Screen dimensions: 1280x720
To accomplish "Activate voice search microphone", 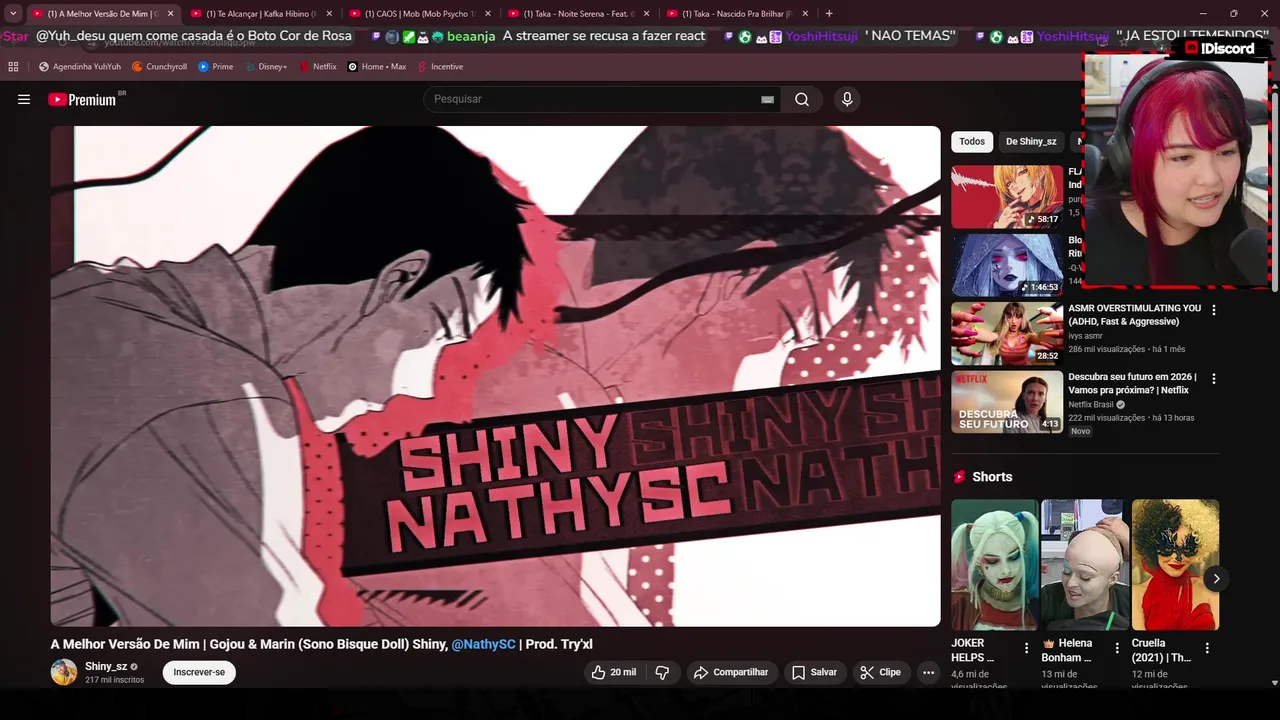I will click(847, 99).
